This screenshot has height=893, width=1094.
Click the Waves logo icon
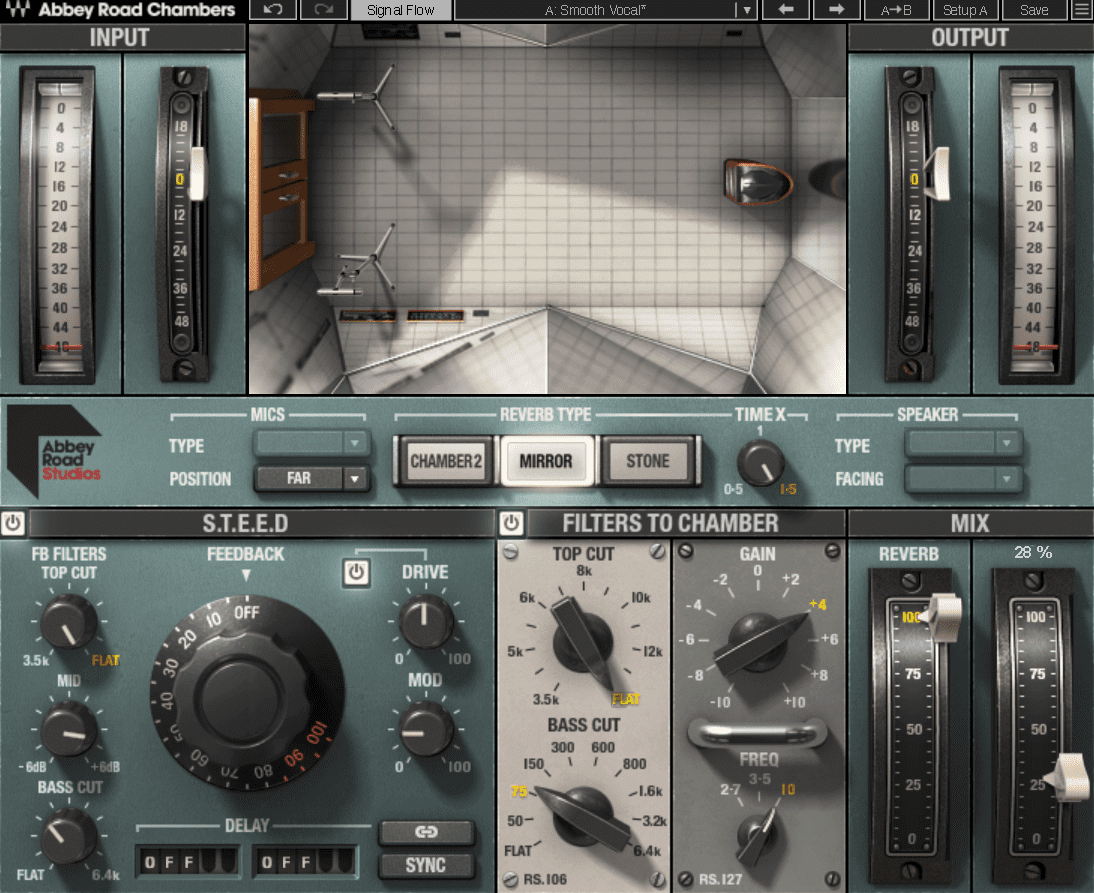tap(18, 9)
